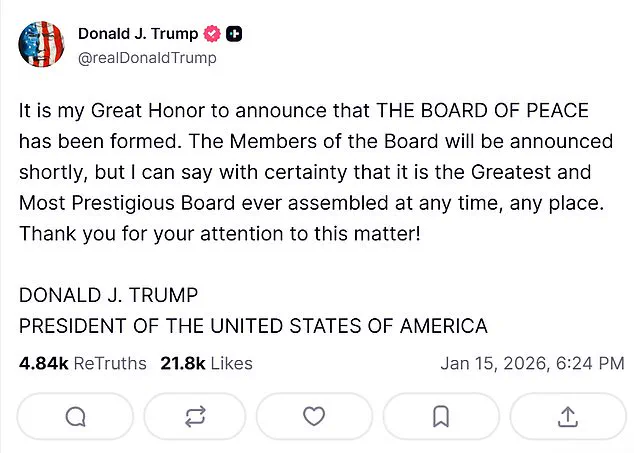Open Donald J. Trump's profile avatar
634x453 pixels.
[39, 45]
